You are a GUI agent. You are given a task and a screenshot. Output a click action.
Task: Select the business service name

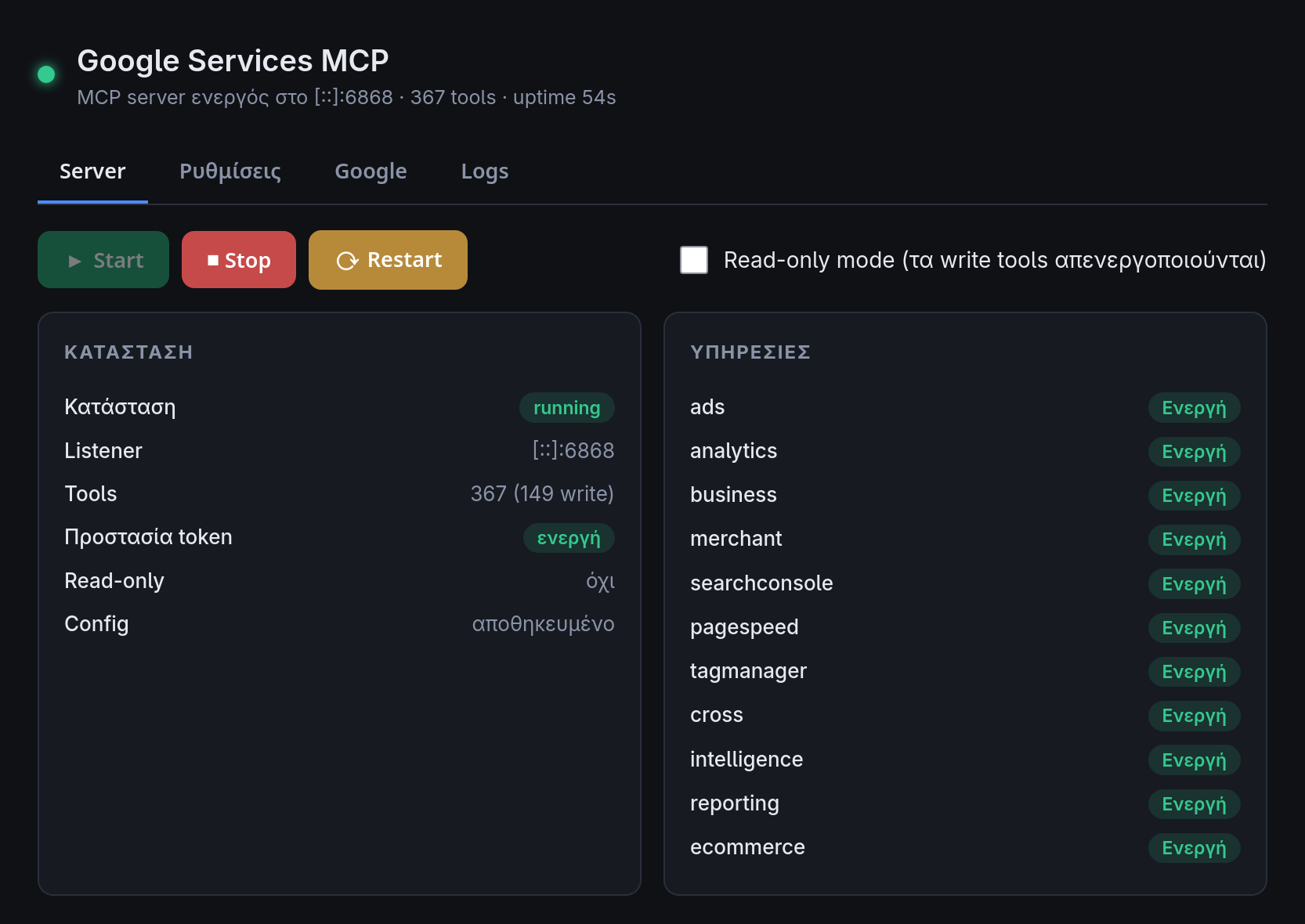point(733,495)
